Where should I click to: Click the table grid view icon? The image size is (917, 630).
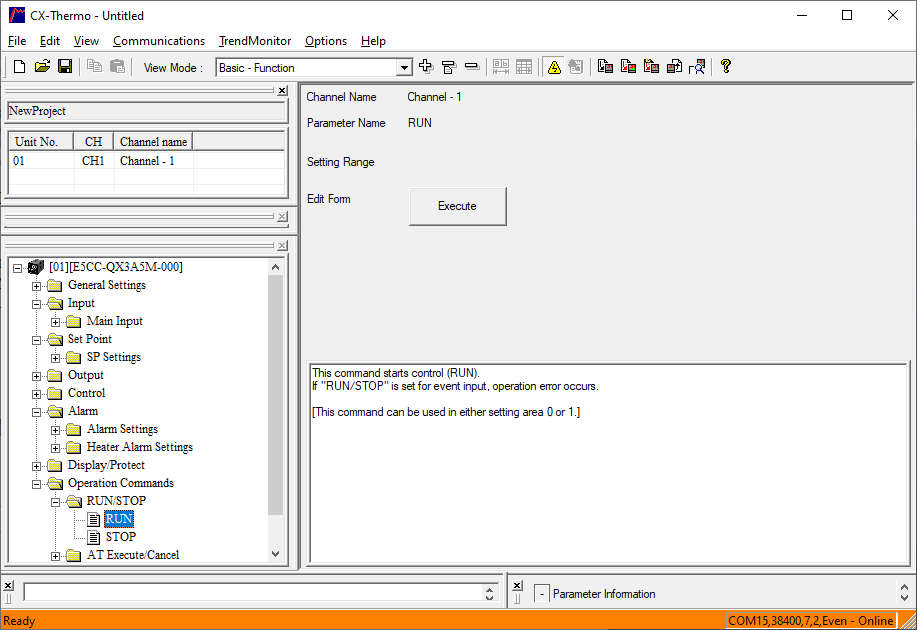(523, 67)
